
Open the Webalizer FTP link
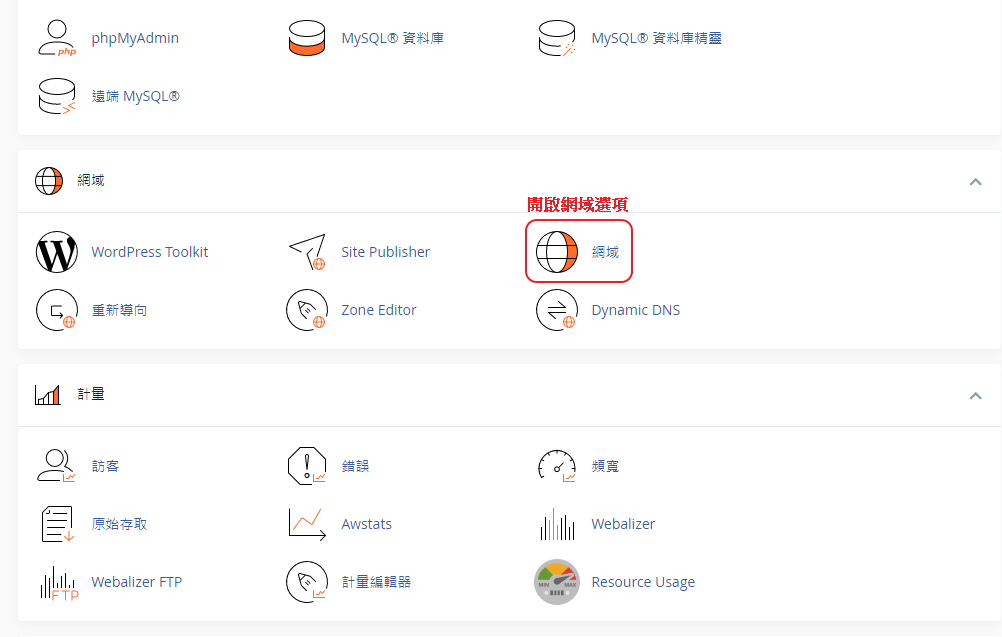tap(136, 582)
